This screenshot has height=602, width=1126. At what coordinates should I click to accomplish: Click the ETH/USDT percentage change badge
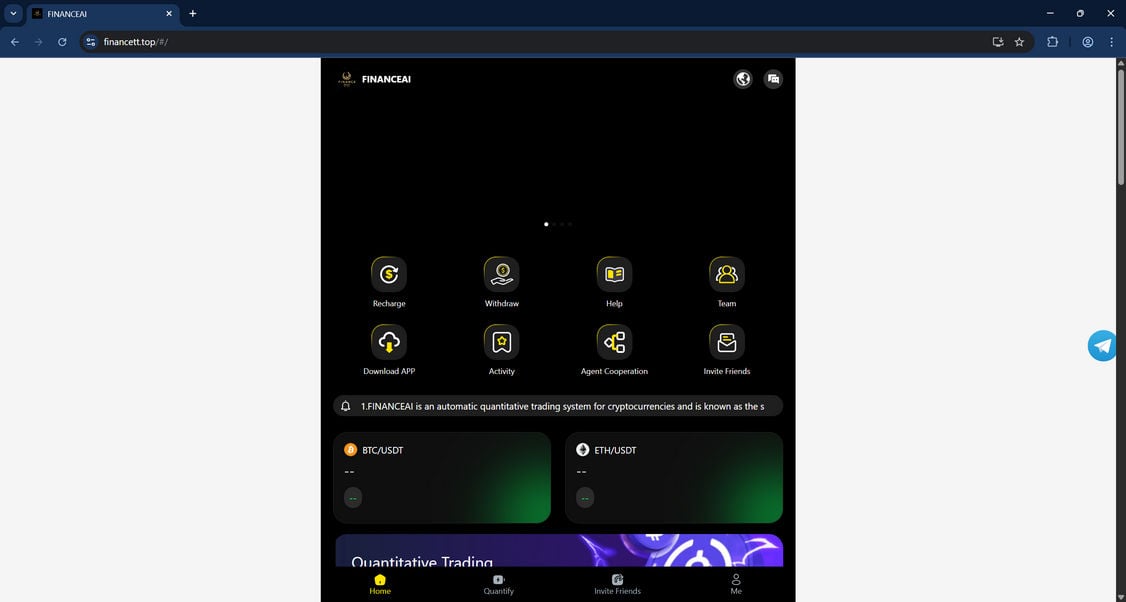pyautogui.click(x=585, y=498)
